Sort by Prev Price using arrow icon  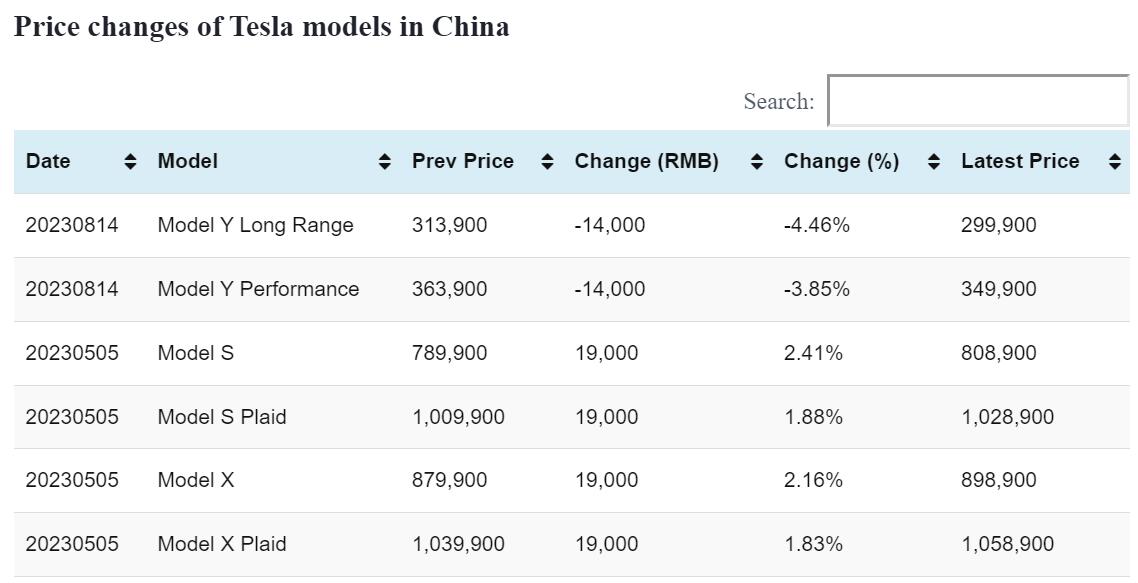pyautogui.click(x=547, y=162)
